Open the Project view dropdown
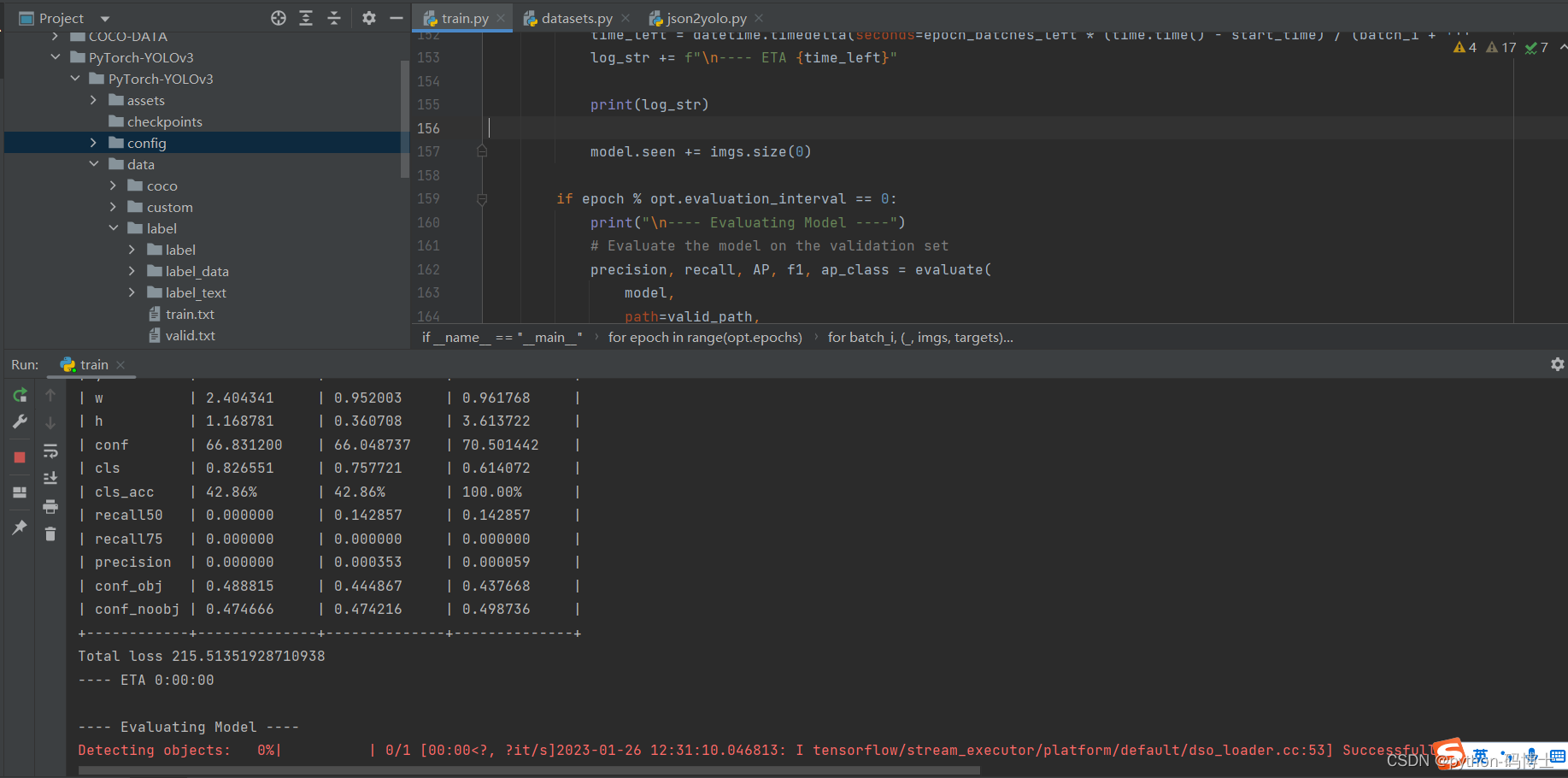Image resolution: width=1568 pixels, height=778 pixels. coord(105,19)
